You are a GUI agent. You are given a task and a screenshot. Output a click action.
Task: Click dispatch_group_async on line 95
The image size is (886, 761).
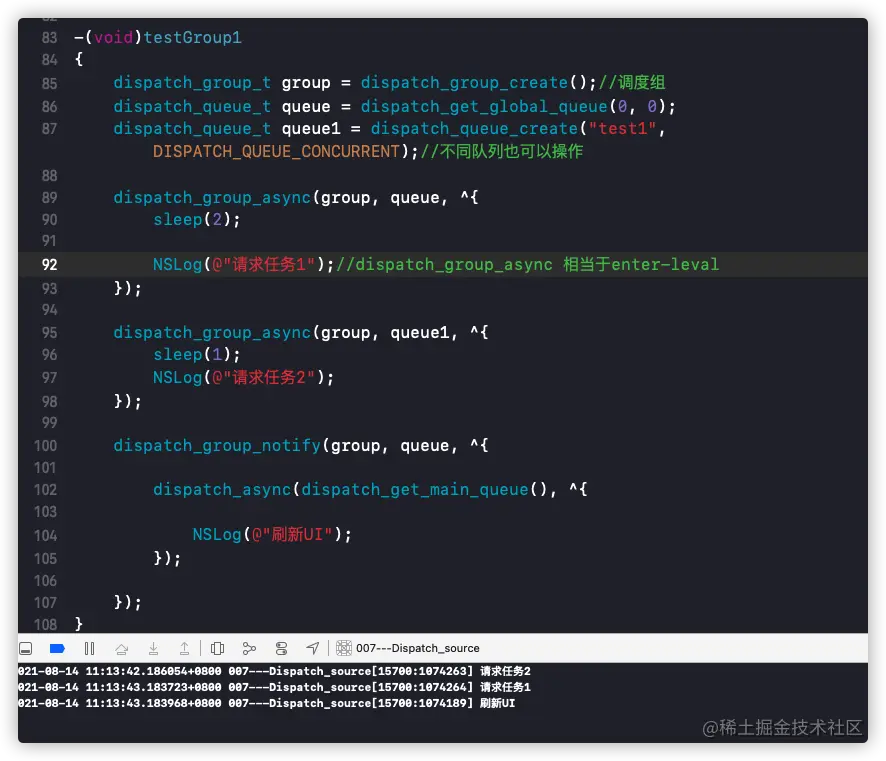[x=212, y=332]
